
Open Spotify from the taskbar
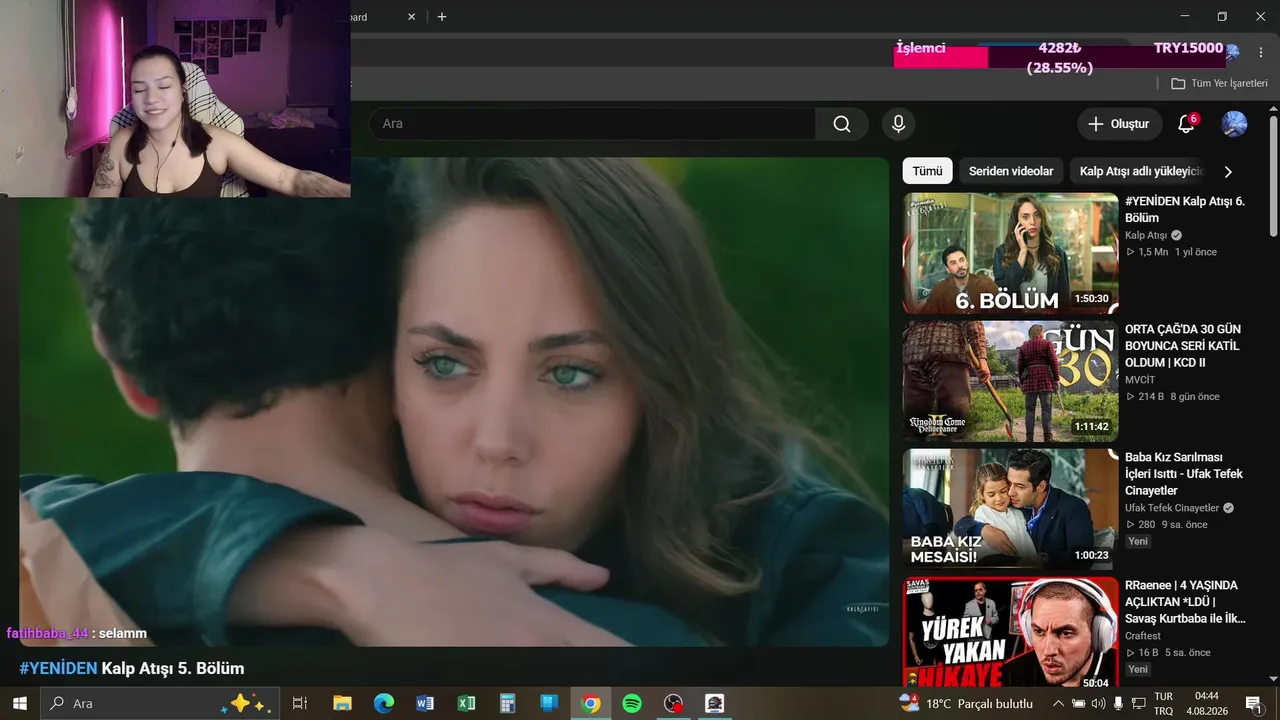[632, 703]
